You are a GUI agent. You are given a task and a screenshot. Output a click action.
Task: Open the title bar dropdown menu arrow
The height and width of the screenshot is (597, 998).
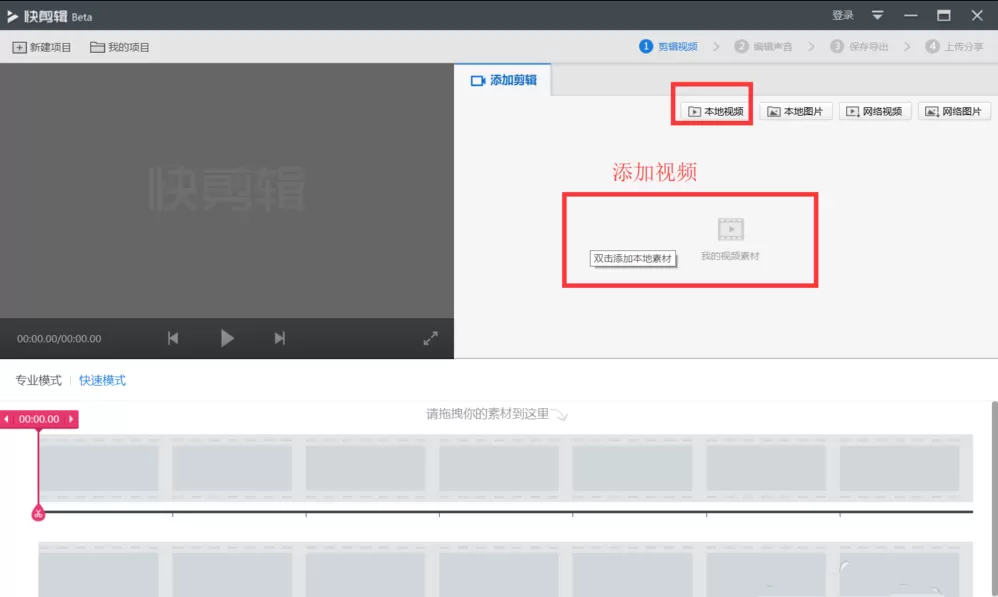(x=878, y=15)
